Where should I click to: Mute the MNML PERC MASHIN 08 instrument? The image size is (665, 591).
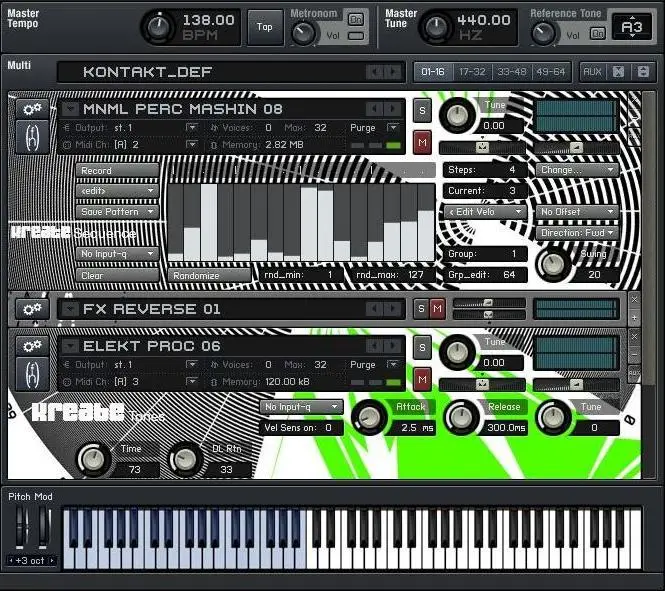tap(422, 142)
